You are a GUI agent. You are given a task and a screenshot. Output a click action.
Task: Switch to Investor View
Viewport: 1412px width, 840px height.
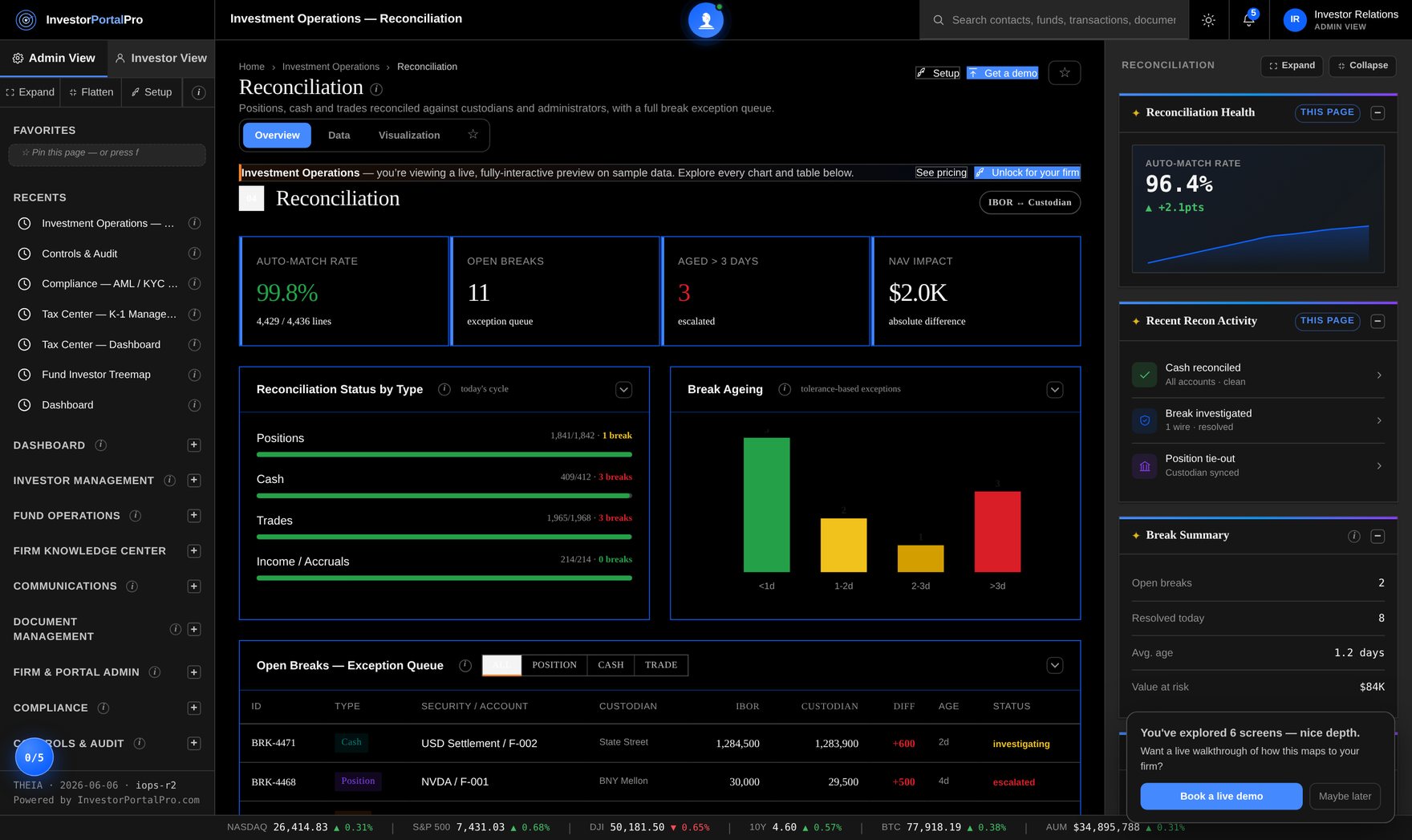pyautogui.click(x=160, y=59)
